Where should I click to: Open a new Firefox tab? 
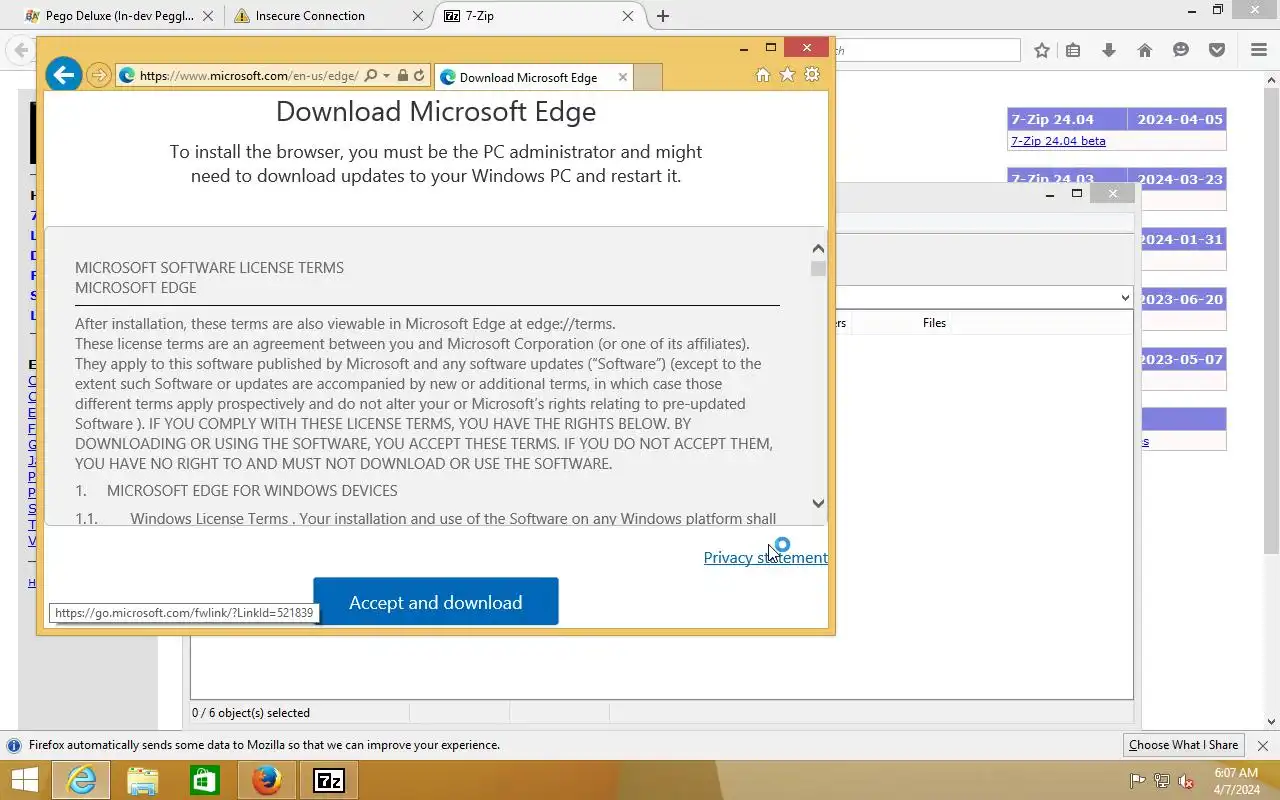(662, 16)
